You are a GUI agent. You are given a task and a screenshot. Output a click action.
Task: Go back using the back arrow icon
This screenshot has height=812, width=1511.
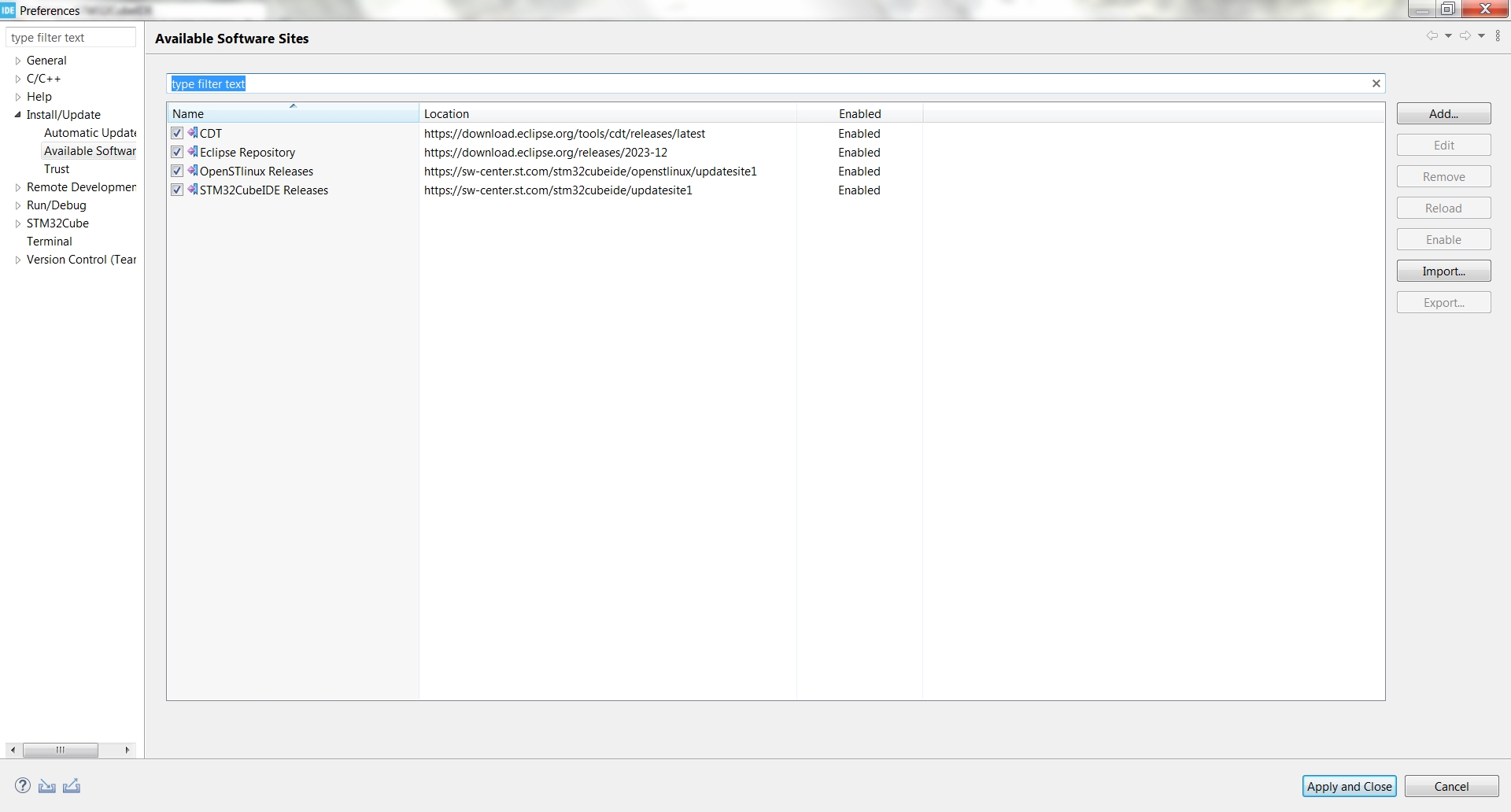coord(1432,35)
